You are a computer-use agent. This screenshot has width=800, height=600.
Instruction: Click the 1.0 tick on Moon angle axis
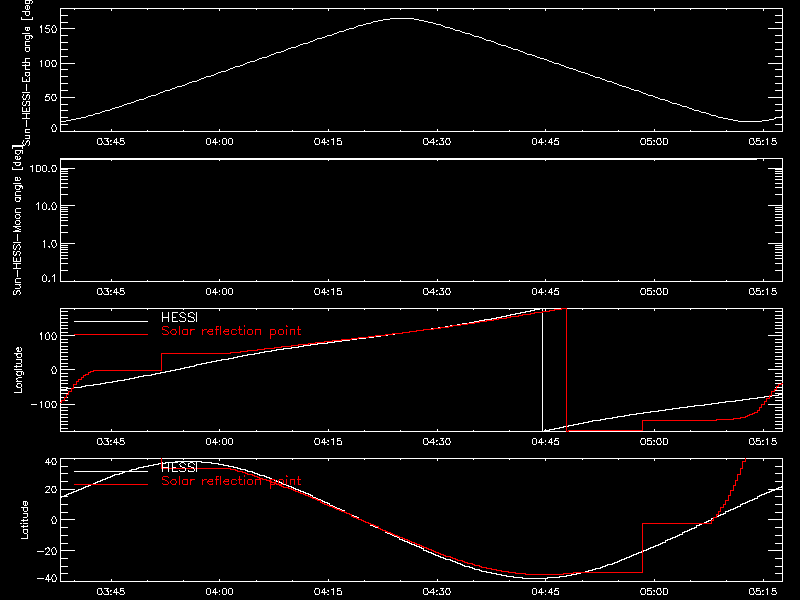(x=49, y=244)
